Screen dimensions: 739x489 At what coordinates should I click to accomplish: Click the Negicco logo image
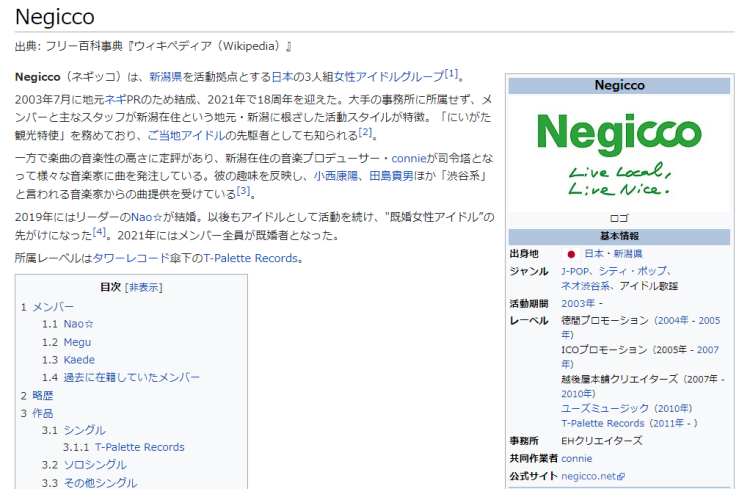(x=619, y=155)
